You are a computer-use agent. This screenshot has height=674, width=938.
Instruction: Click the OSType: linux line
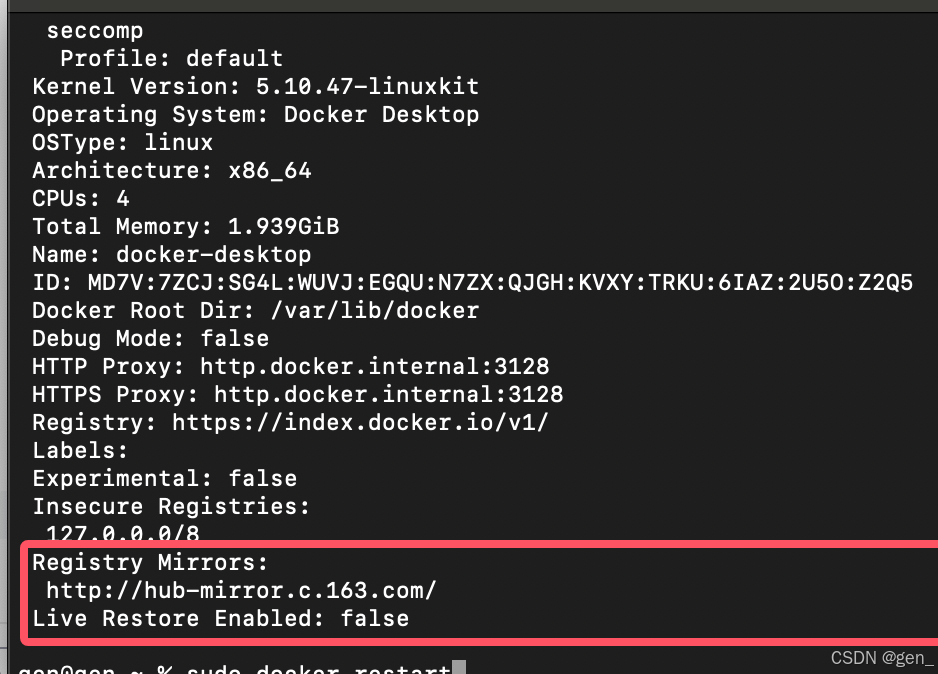point(122,142)
